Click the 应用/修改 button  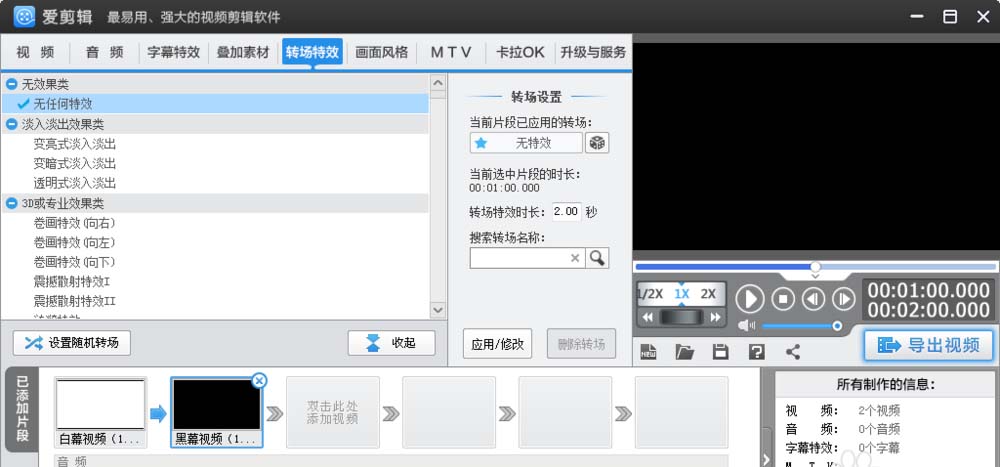point(497,344)
